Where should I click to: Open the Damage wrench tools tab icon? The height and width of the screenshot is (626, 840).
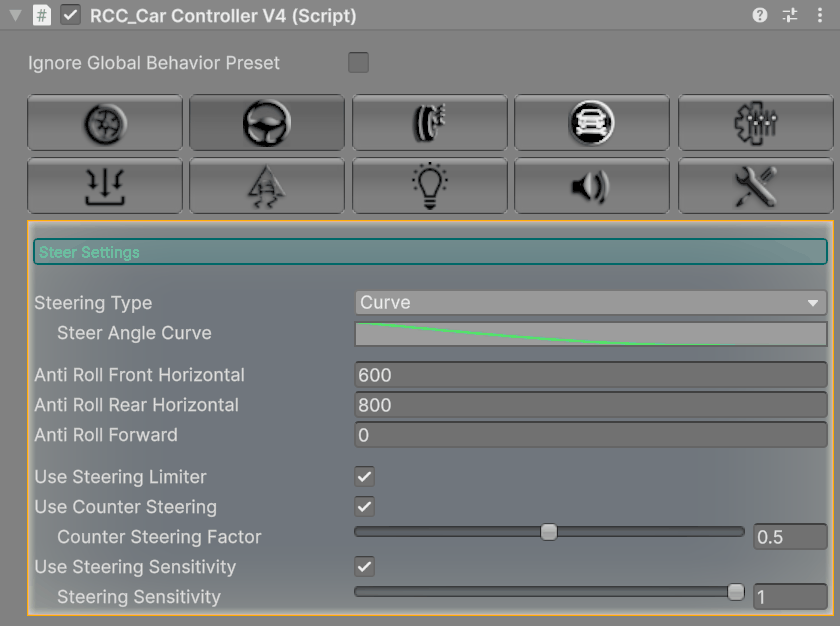pos(755,186)
